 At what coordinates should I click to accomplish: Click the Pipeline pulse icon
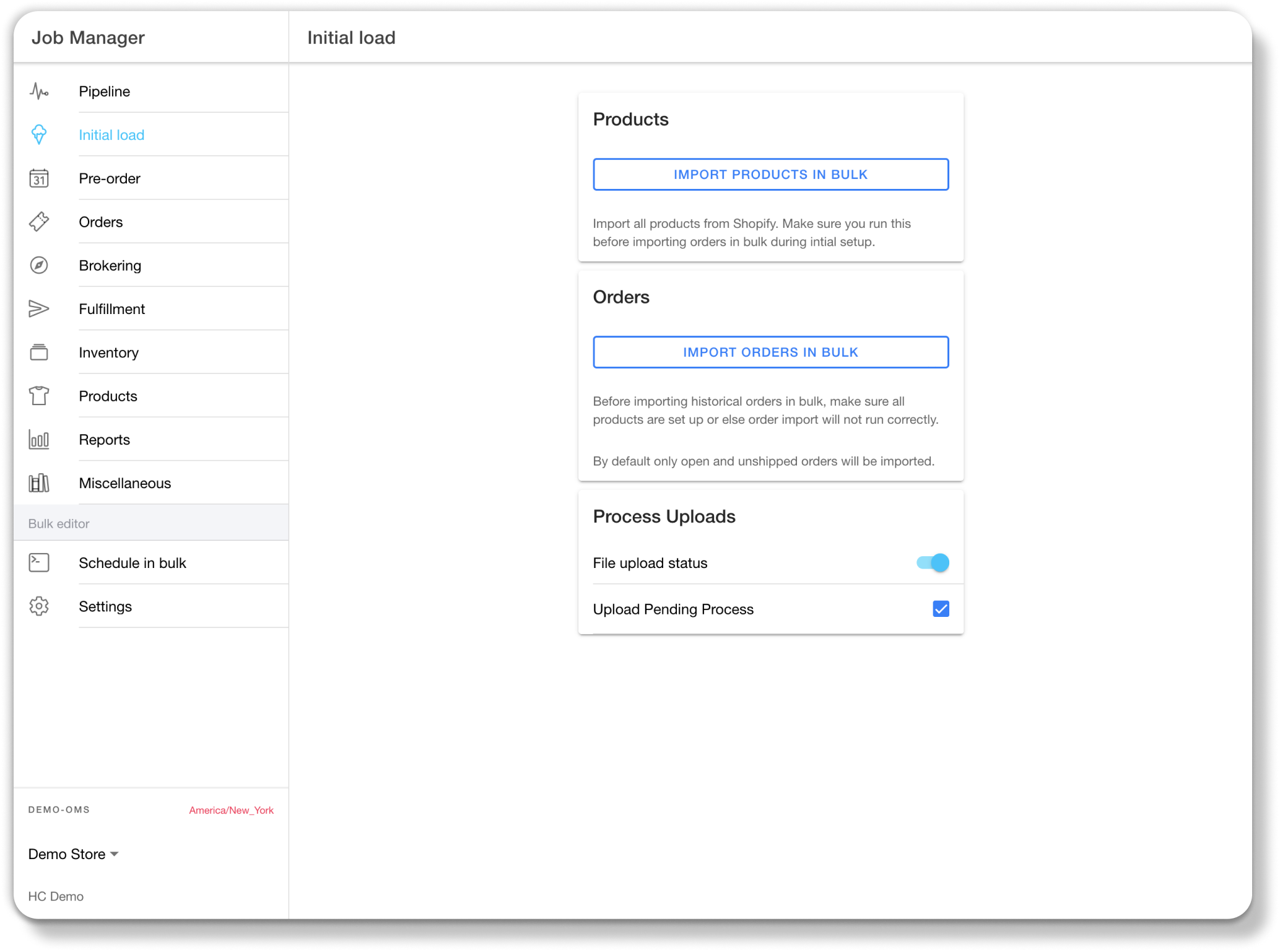pos(39,92)
